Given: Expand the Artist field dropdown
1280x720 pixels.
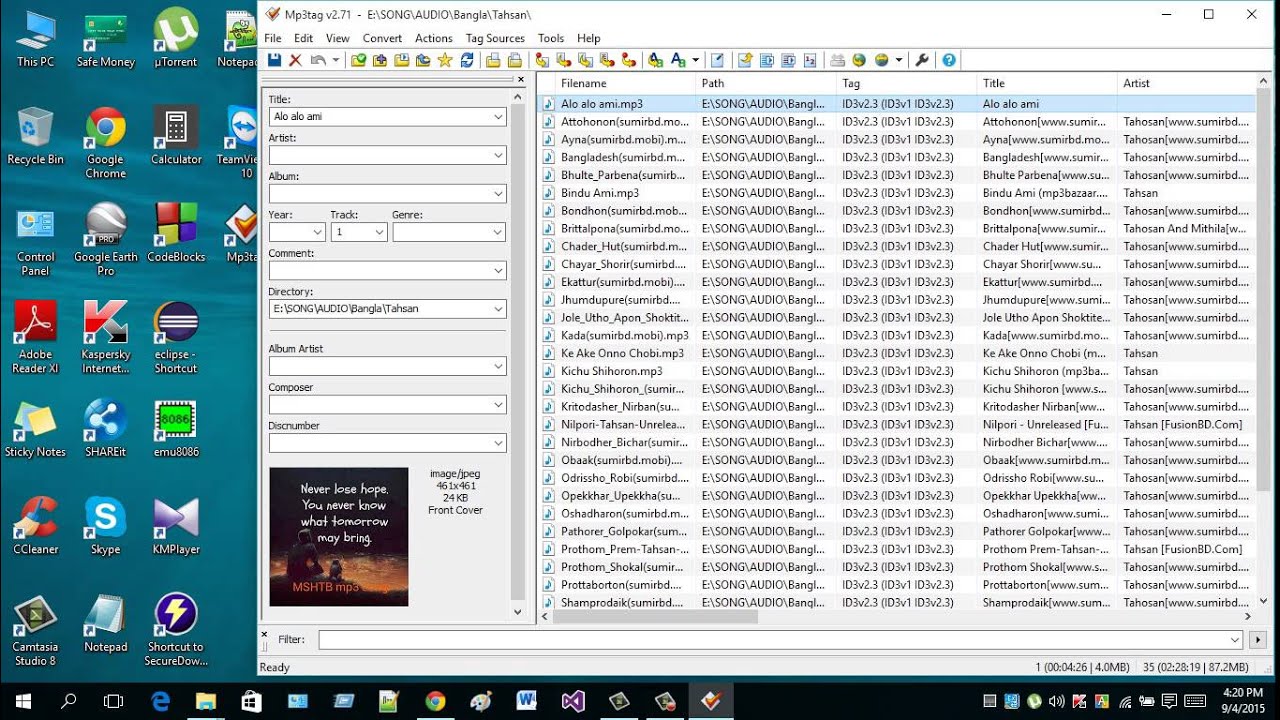Looking at the screenshot, I should click(498, 155).
